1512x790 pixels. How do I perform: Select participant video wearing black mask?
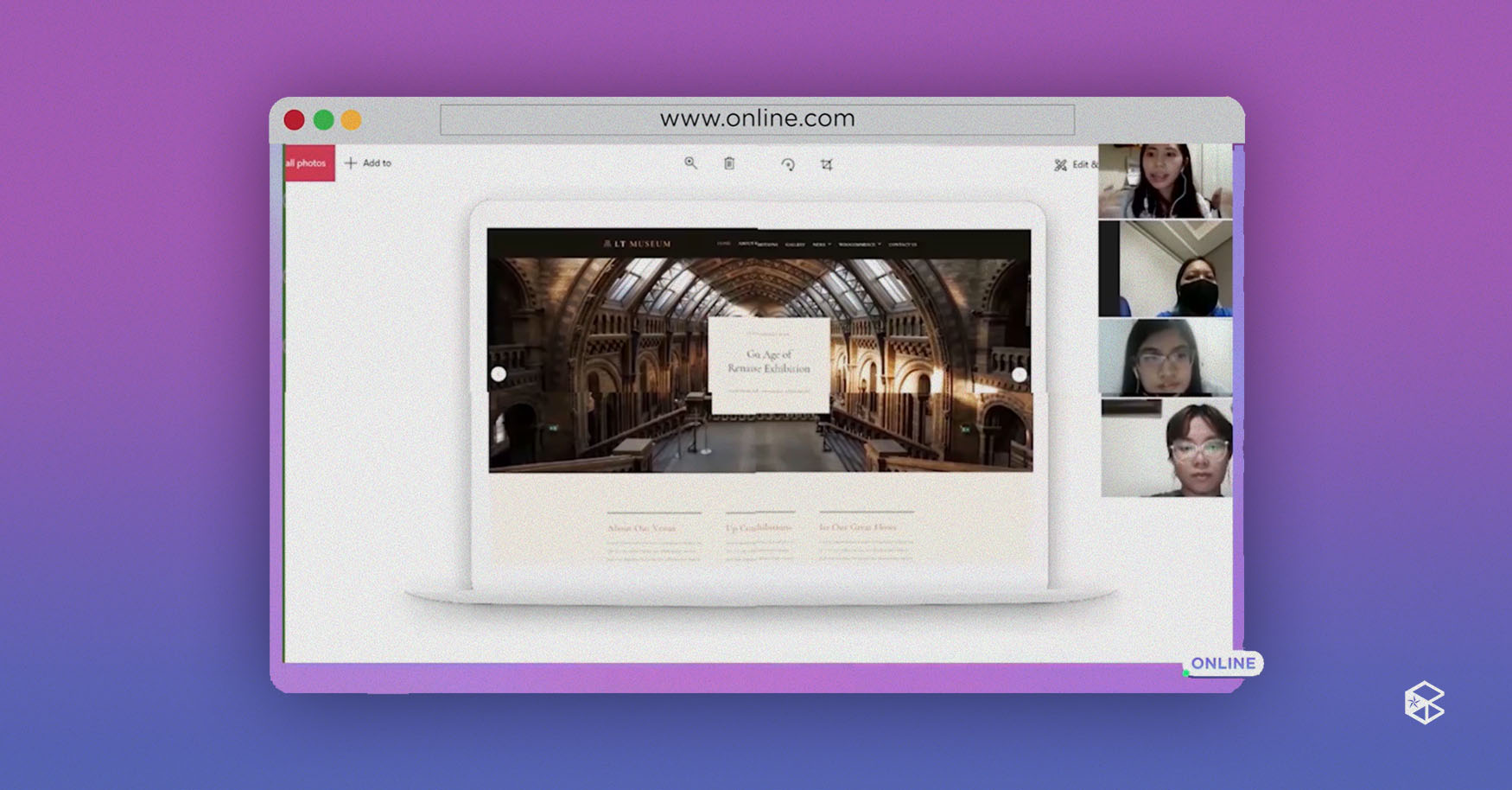1166,269
